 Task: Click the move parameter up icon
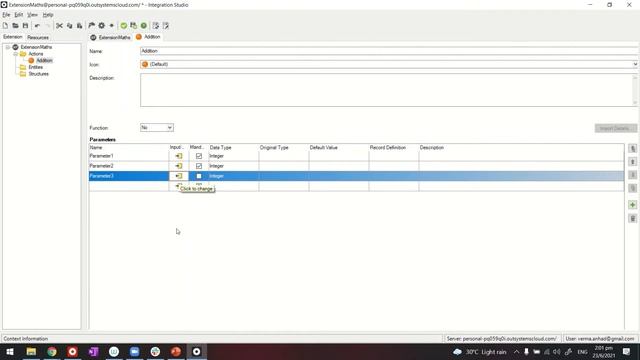tap(632, 162)
